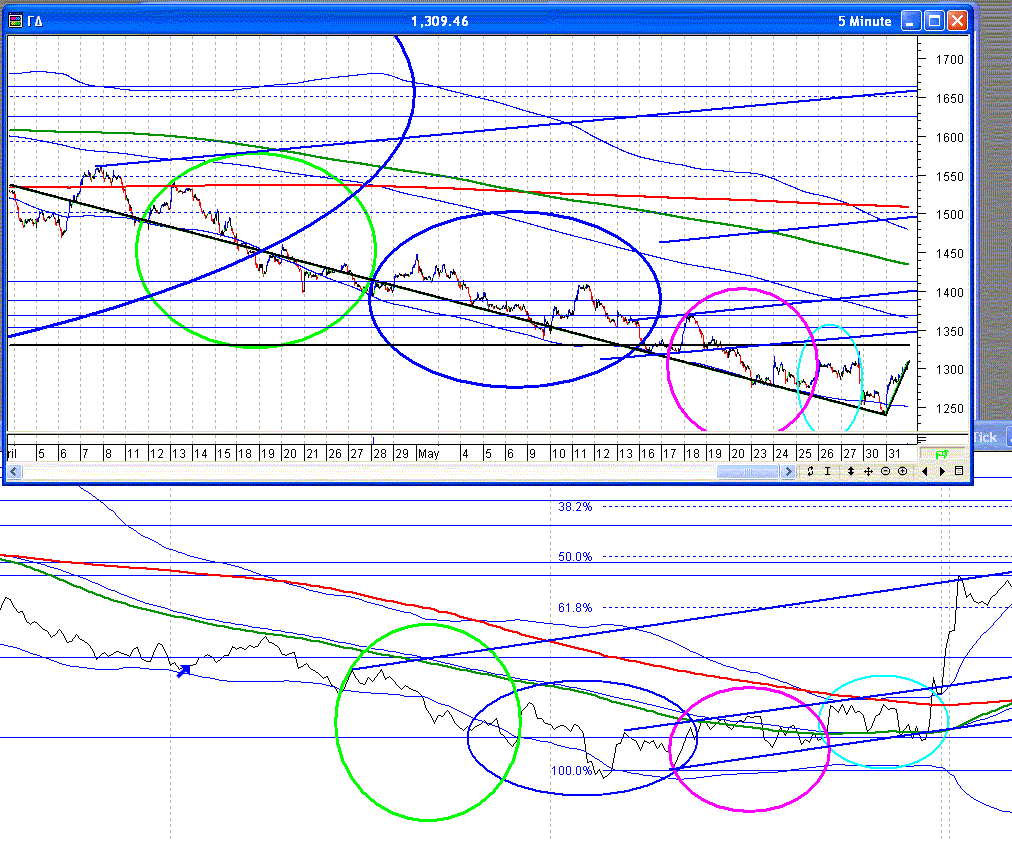
Task: Select the four-way pan arrows tool
Action: click(x=868, y=472)
